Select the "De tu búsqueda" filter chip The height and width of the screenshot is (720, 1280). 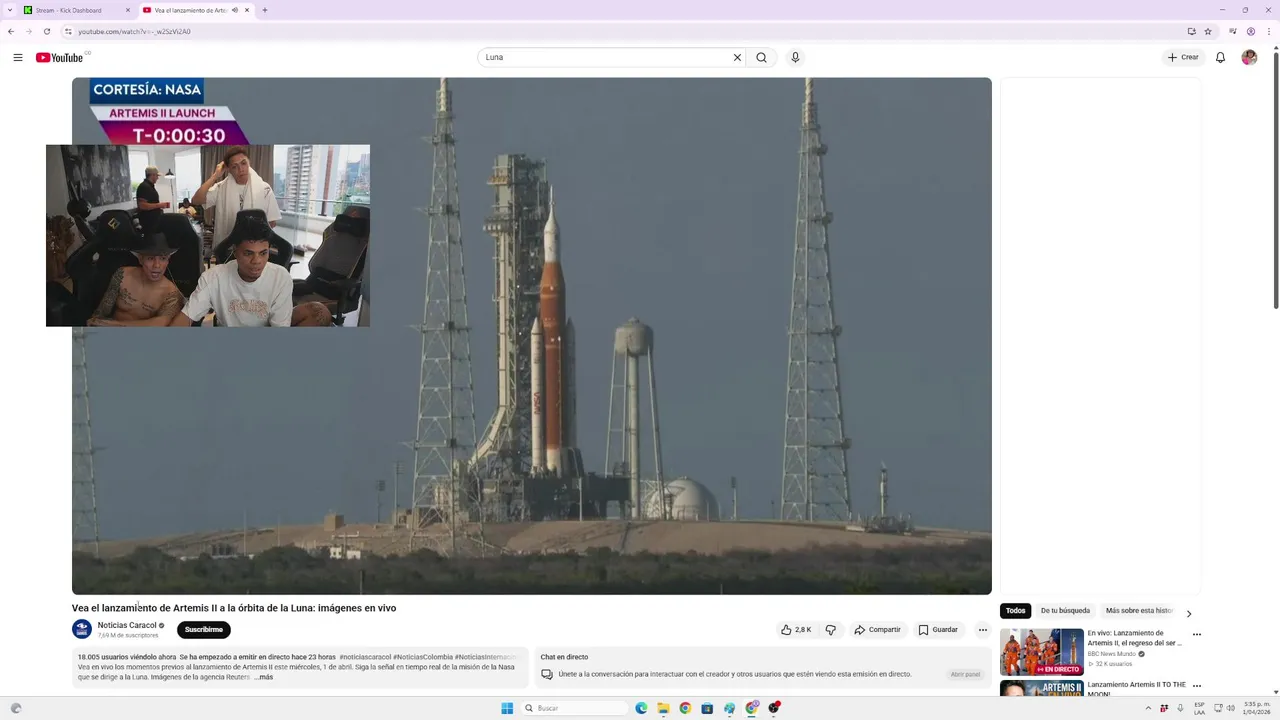(1065, 611)
